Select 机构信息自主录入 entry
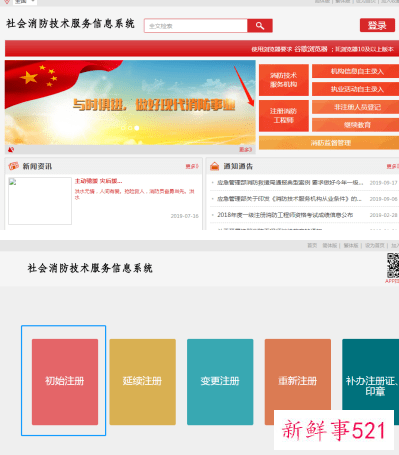 click(357, 71)
